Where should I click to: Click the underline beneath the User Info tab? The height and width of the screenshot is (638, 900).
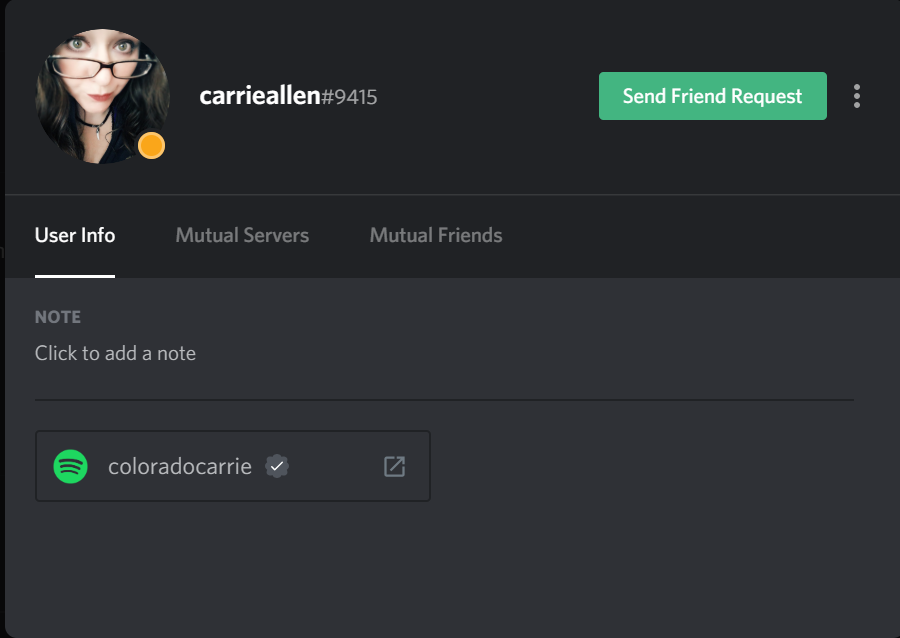click(75, 275)
